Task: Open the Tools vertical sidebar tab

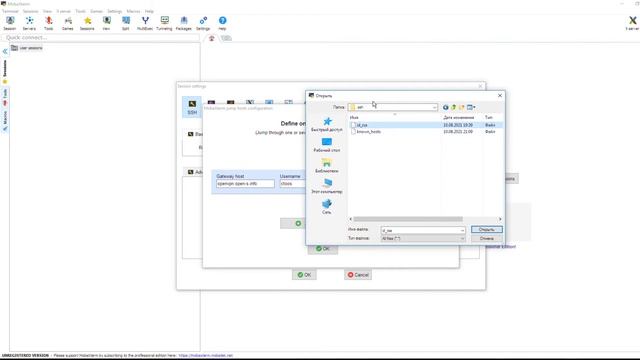Action: pyautogui.click(x=5, y=97)
